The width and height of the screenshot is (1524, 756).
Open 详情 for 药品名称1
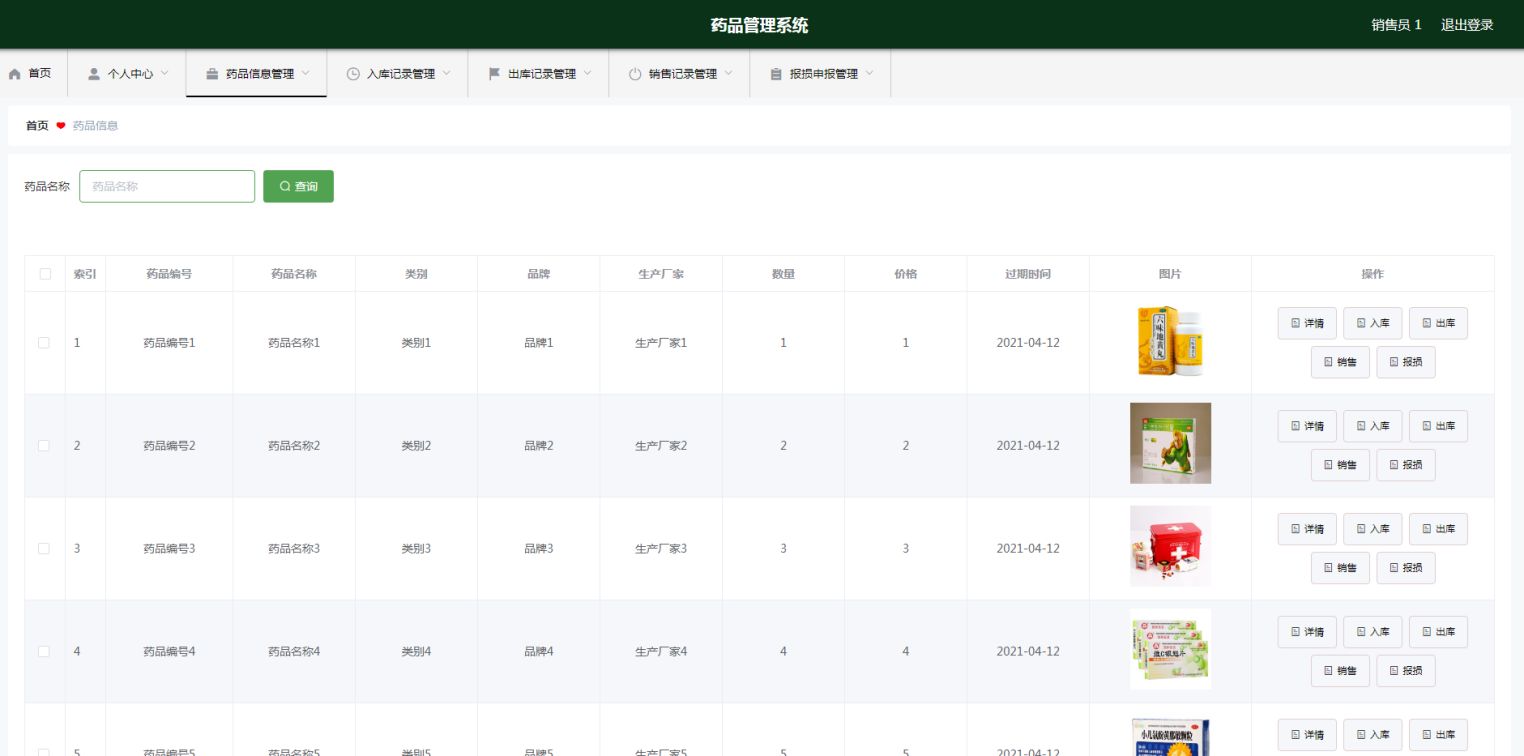pos(1307,323)
